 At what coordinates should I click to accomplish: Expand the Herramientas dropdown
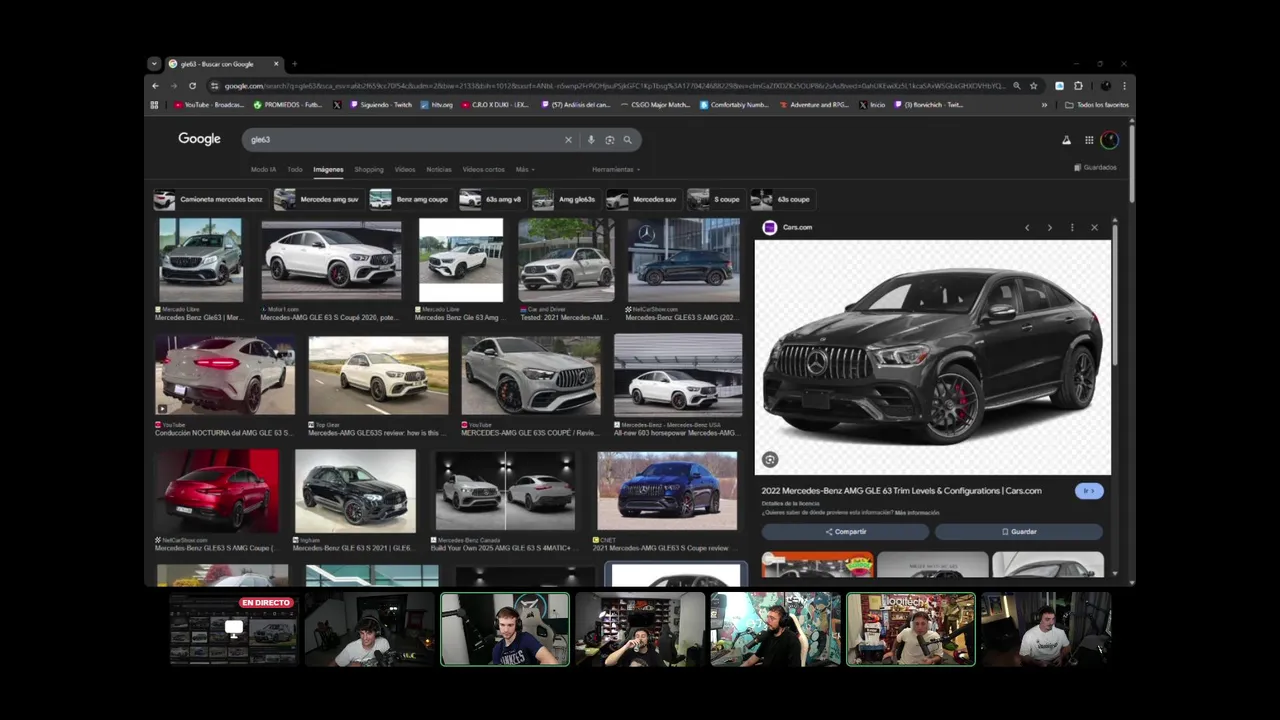click(616, 169)
